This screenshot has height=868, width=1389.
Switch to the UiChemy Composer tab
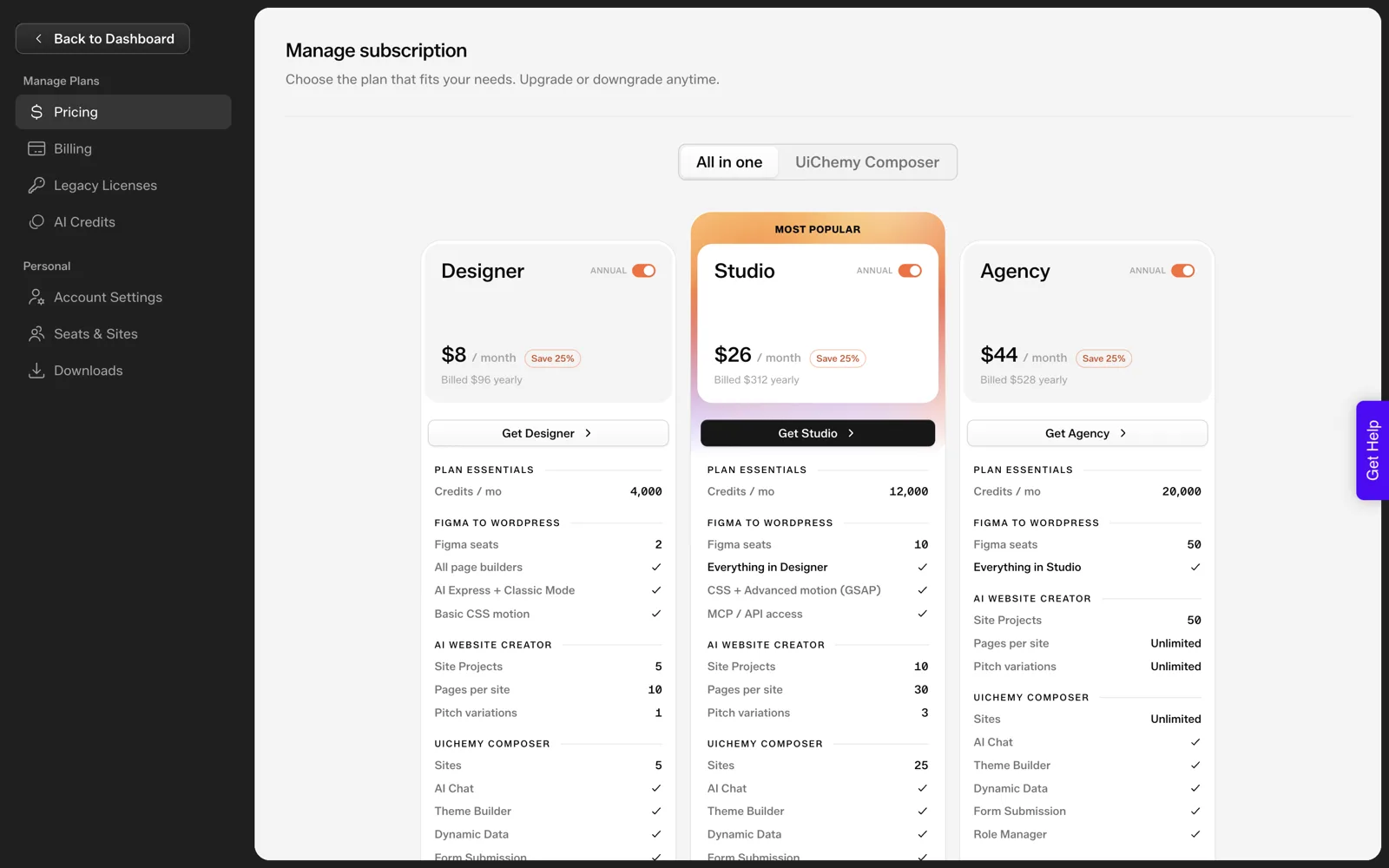click(x=866, y=162)
